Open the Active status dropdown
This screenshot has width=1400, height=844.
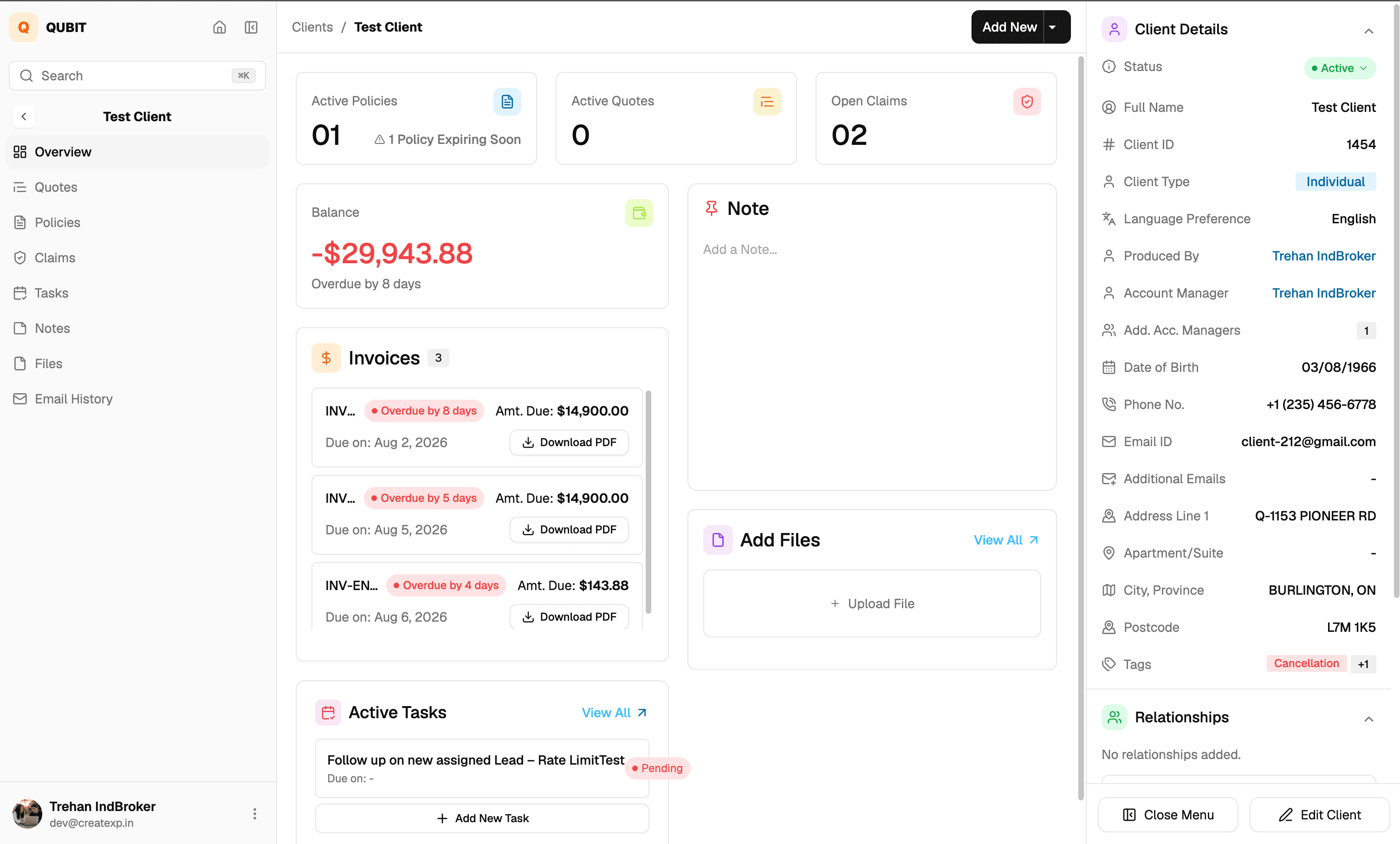[1340, 68]
